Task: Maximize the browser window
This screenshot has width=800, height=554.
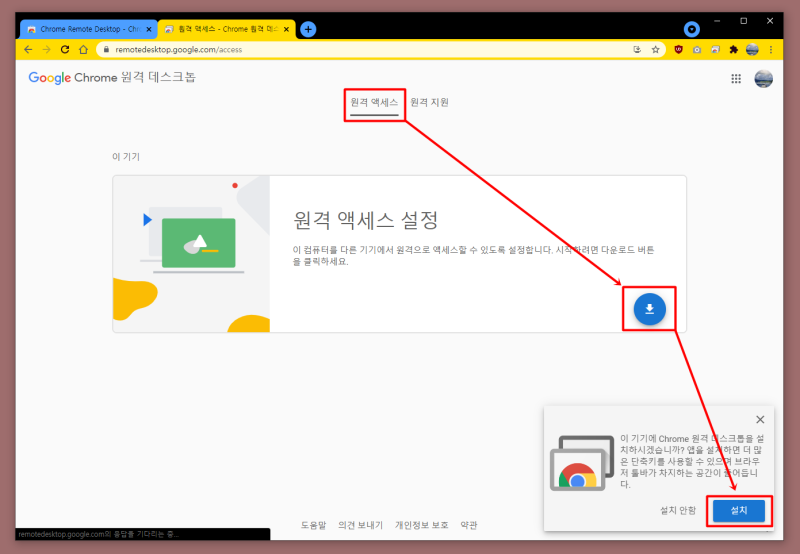Action: (743, 21)
